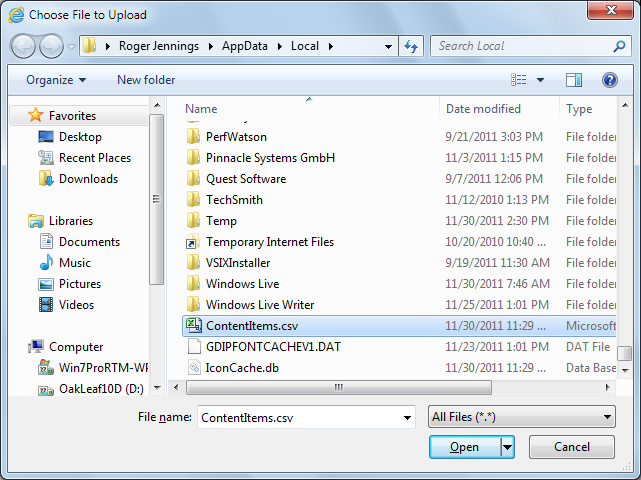Click the search magnifier icon

pos(619,46)
